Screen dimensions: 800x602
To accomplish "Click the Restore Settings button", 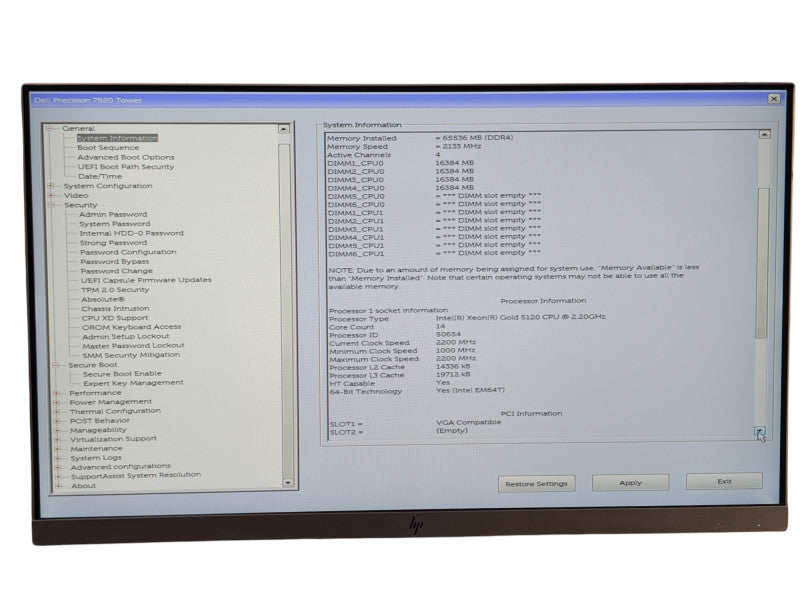I will pyautogui.click(x=536, y=484).
